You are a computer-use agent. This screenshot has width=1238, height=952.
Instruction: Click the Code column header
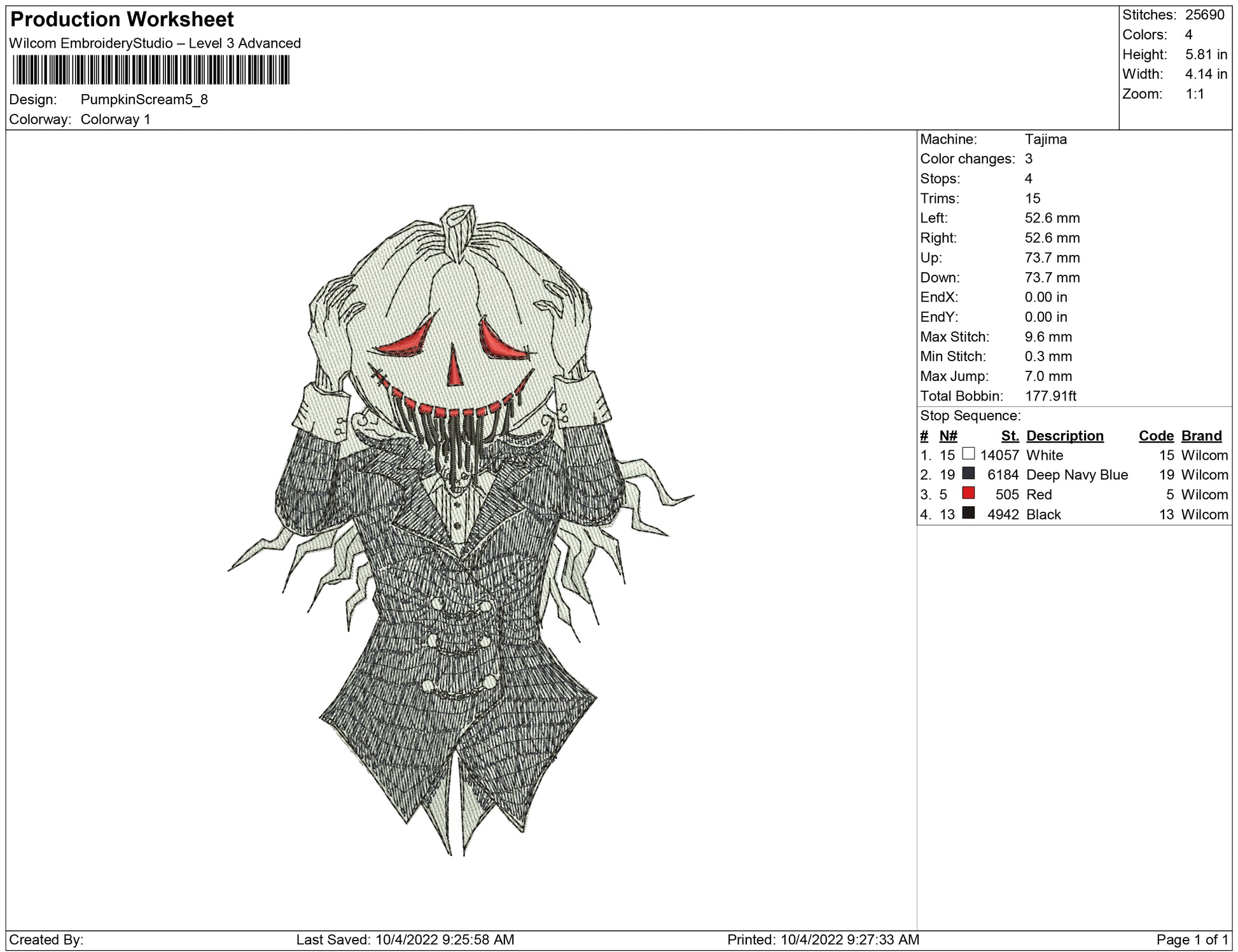click(1156, 436)
